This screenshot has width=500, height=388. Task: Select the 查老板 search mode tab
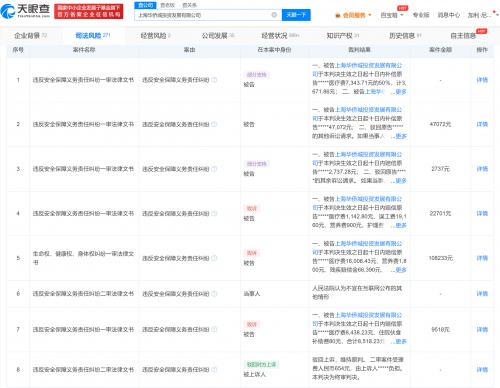(x=167, y=5)
